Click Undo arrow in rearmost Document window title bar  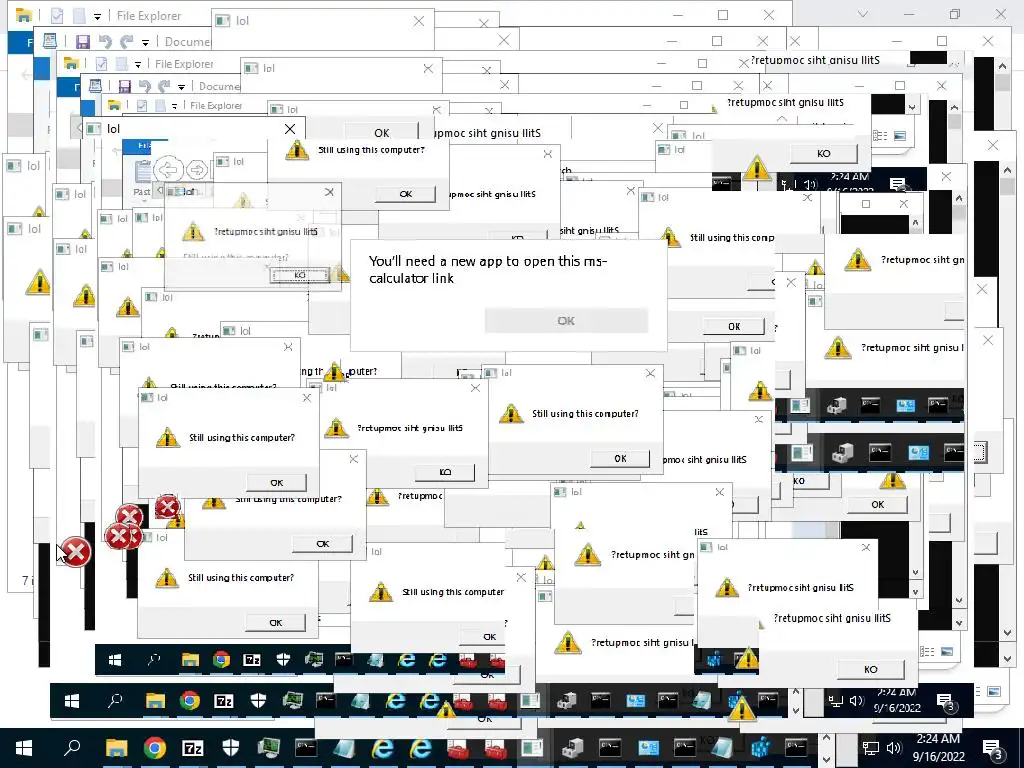[x=104, y=42]
